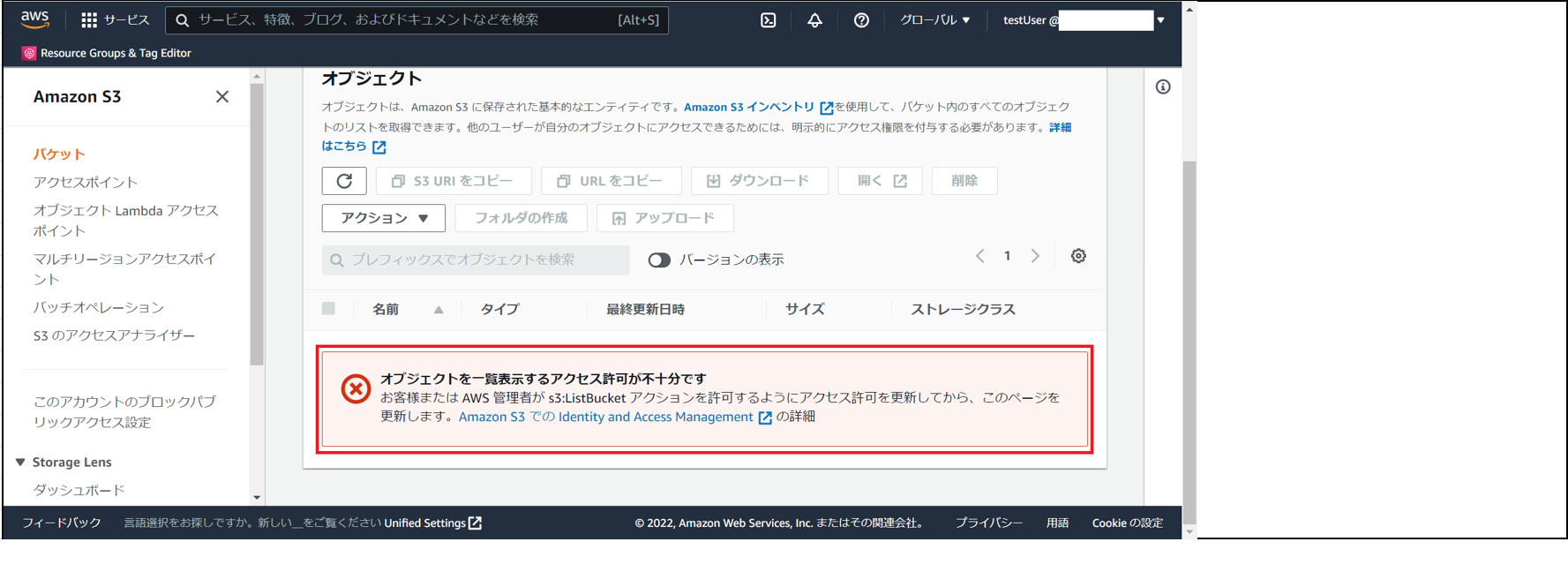This screenshot has height=572, width=1568.
Task: Open Resource Groups & Tag Editor shortcut
Action: coord(107,53)
